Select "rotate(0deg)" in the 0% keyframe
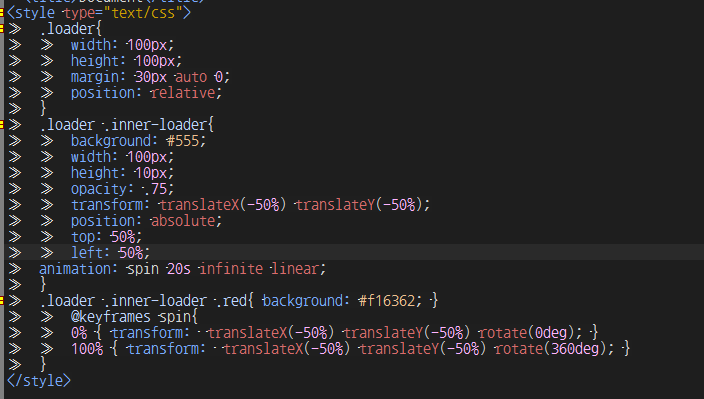The width and height of the screenshot is (704, 399). pyautogui.click(x=526, y=333)
